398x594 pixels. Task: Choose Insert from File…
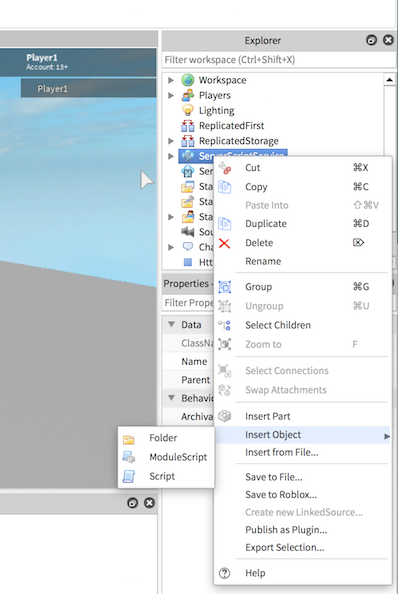[x=303, y=452]
